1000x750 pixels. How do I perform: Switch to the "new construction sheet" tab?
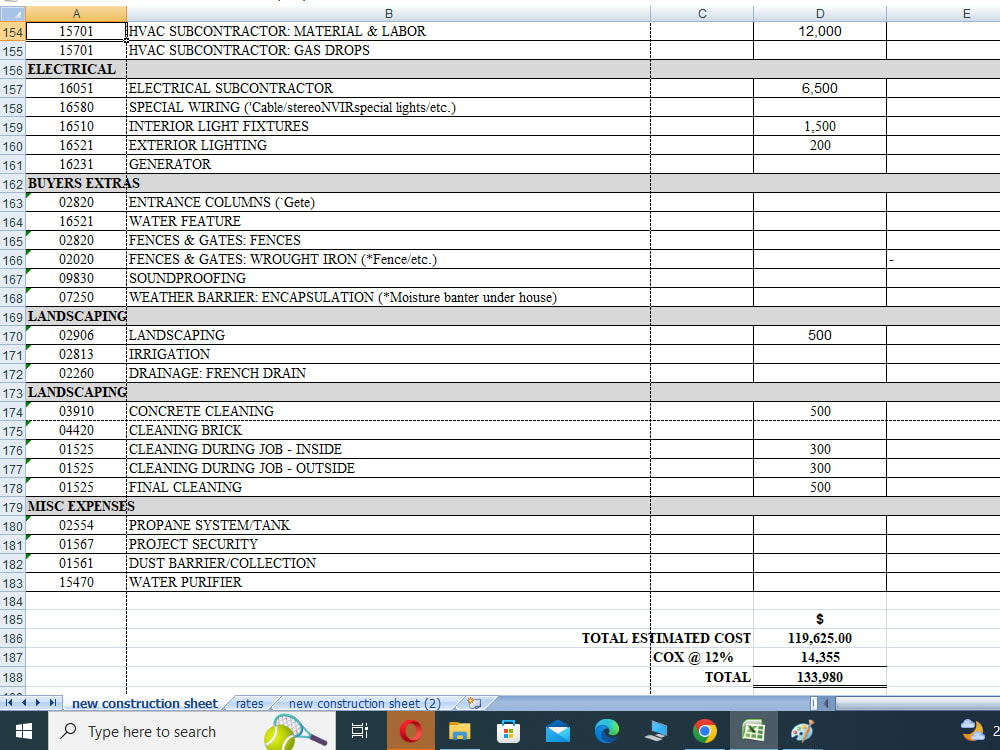[x=145, y=703]
